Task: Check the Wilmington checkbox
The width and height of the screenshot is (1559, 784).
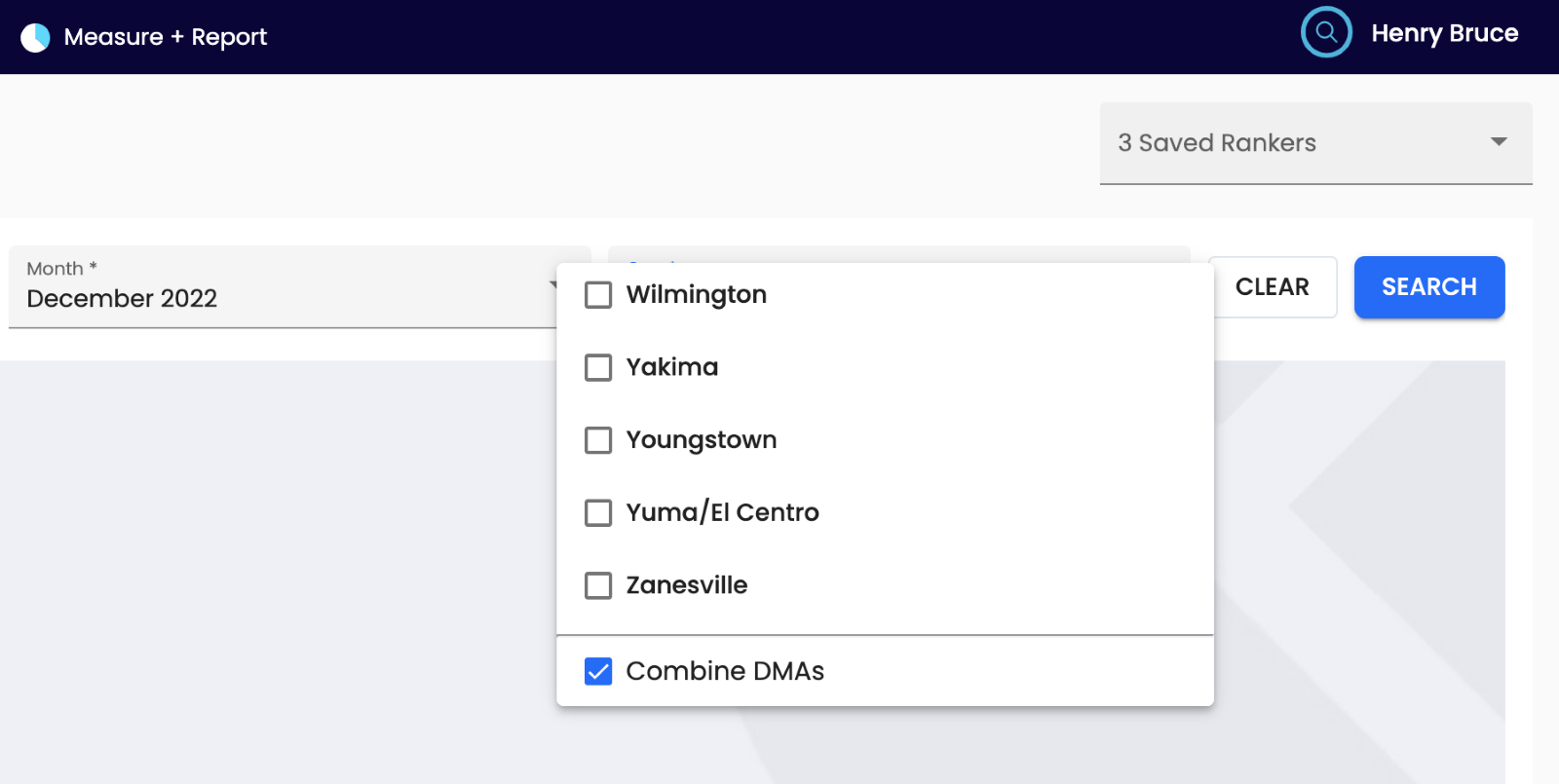Action: [598, 295]
